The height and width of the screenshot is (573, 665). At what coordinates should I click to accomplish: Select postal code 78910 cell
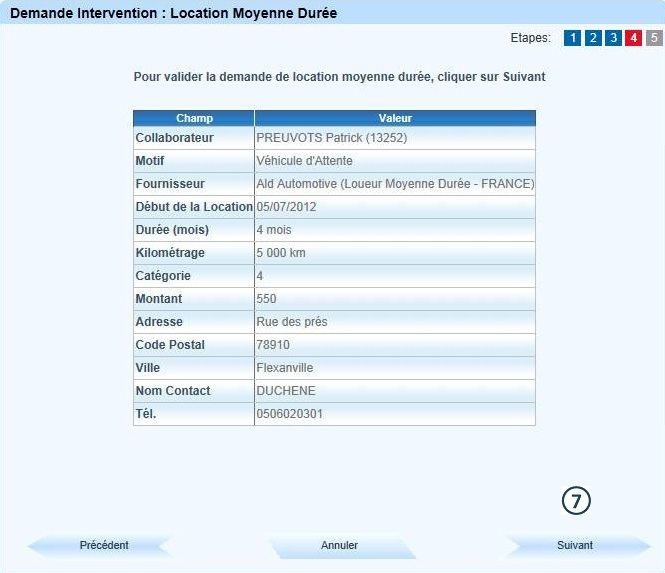pos(272,345)
